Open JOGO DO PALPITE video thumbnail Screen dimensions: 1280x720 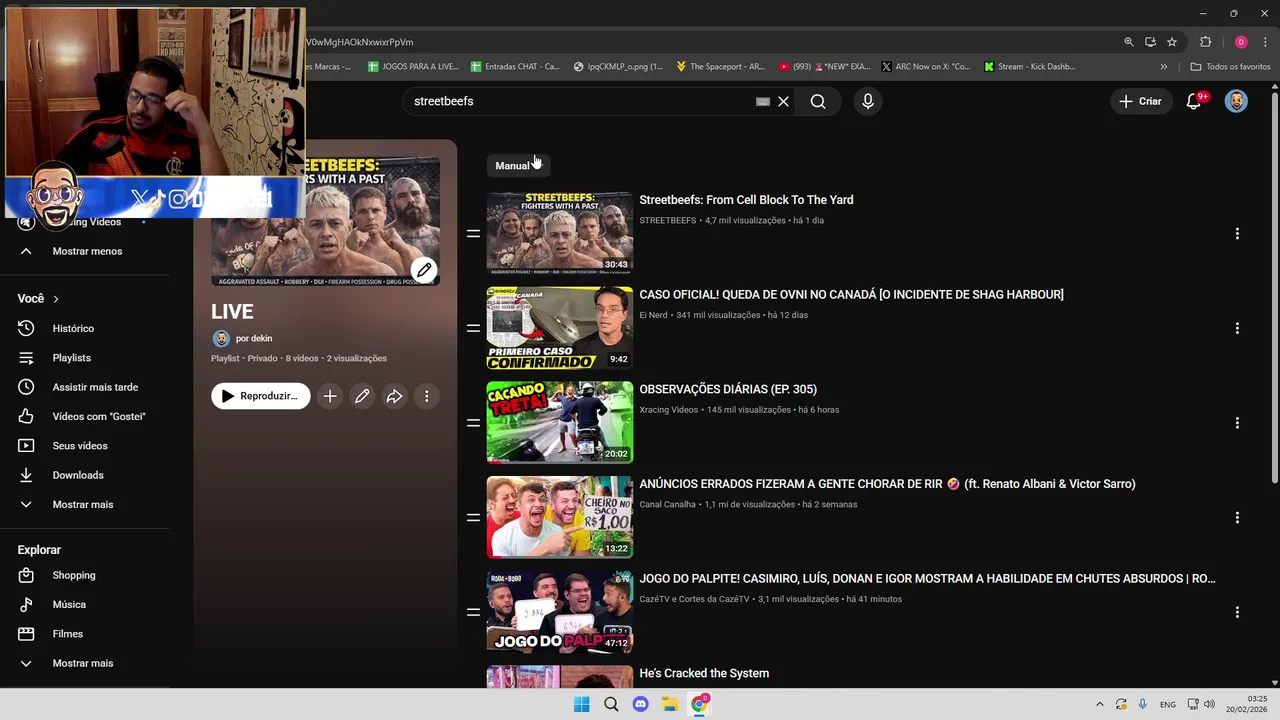tap(560, 611)
